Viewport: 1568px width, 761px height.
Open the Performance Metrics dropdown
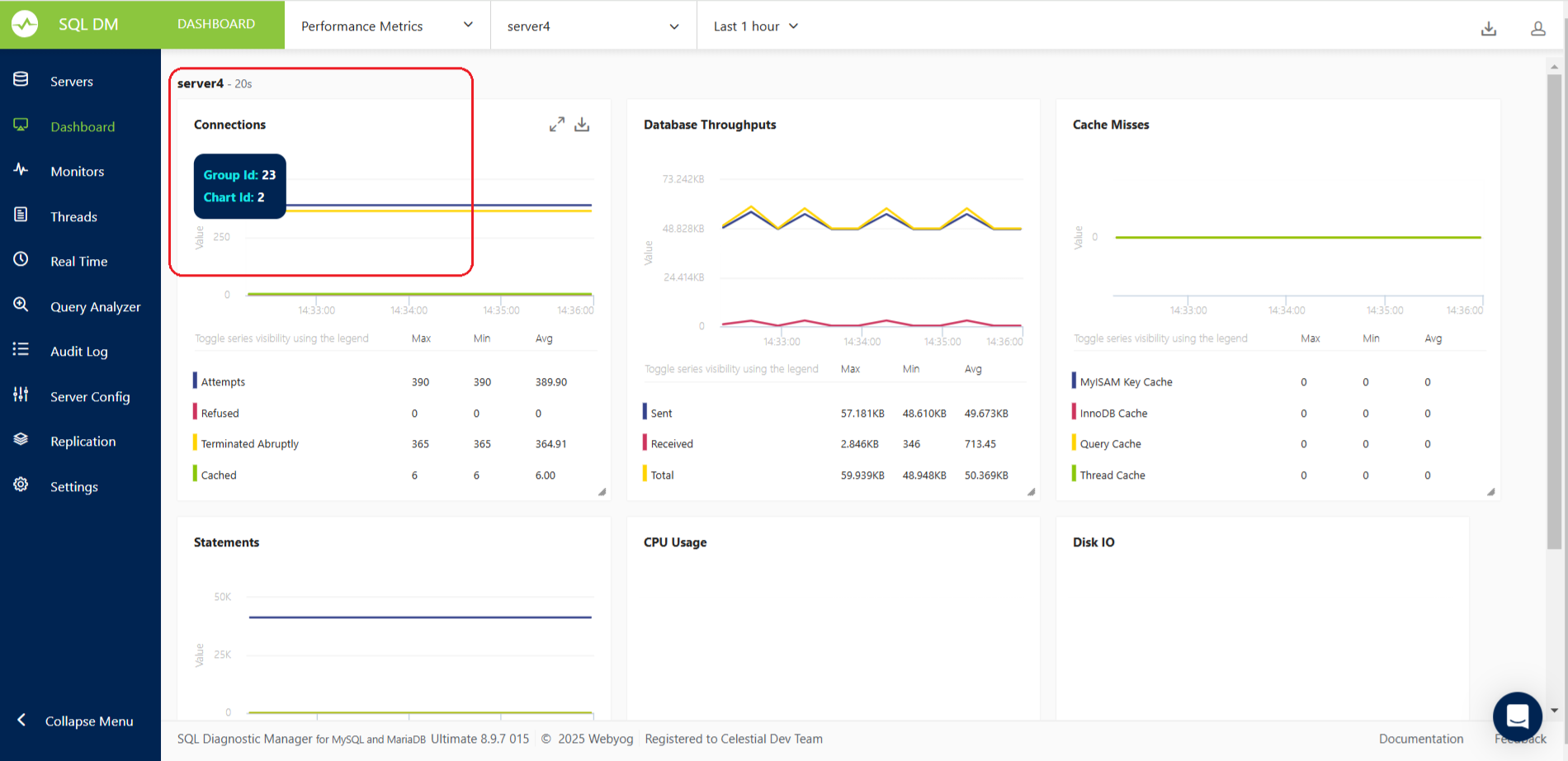[x=387, y=26]
